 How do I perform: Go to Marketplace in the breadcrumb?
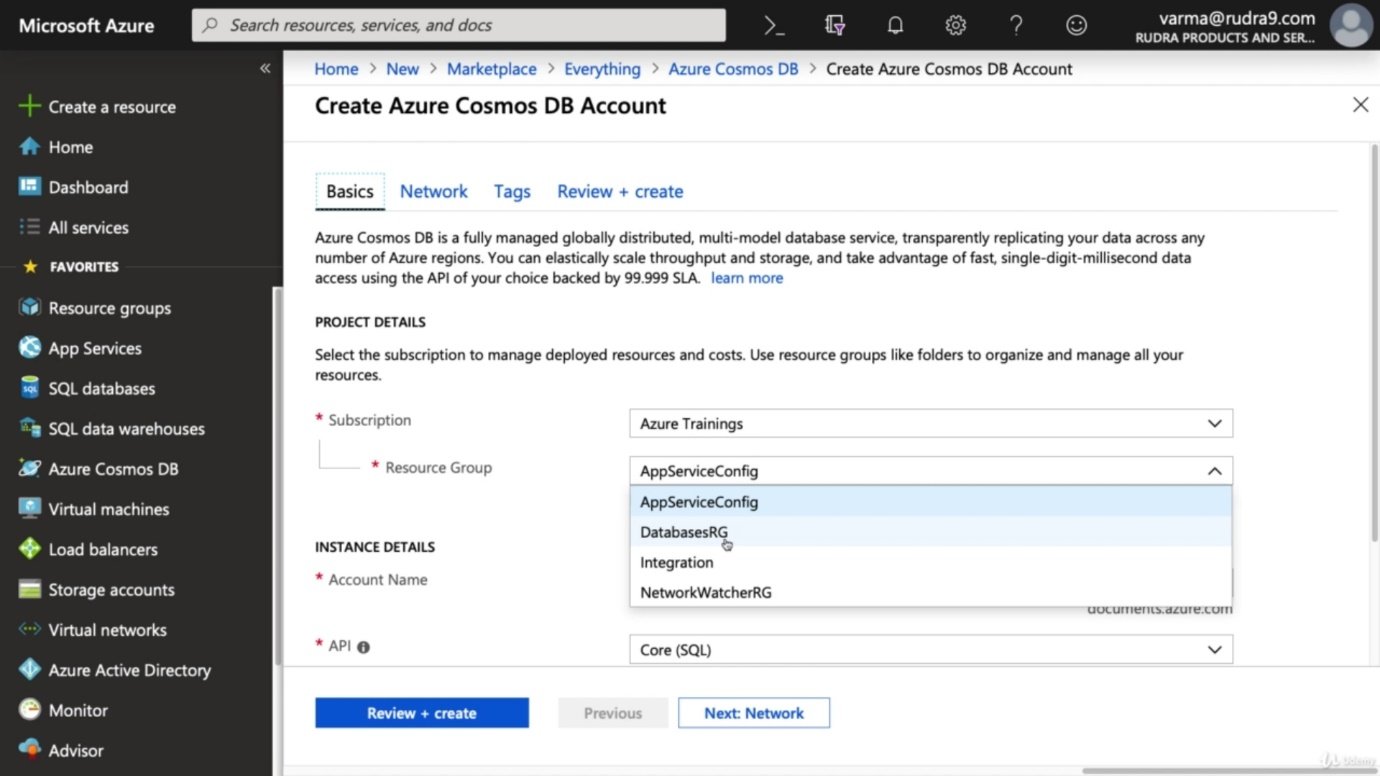point(492,69)
